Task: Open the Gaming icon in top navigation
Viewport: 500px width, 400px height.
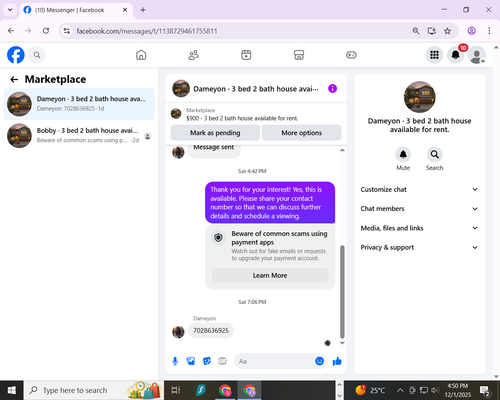Action: click(x=351, y=55)
